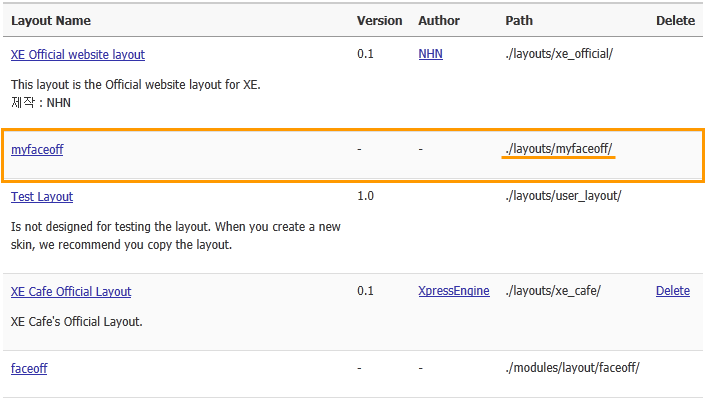Open the faceoff layout link
Viewport: 708px width, 403px height.
point(29,368)
